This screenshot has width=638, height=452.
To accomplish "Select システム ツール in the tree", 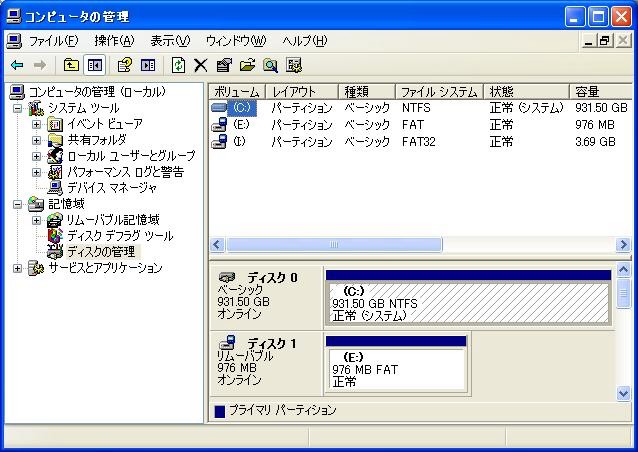I will click(x=83, y=108).
